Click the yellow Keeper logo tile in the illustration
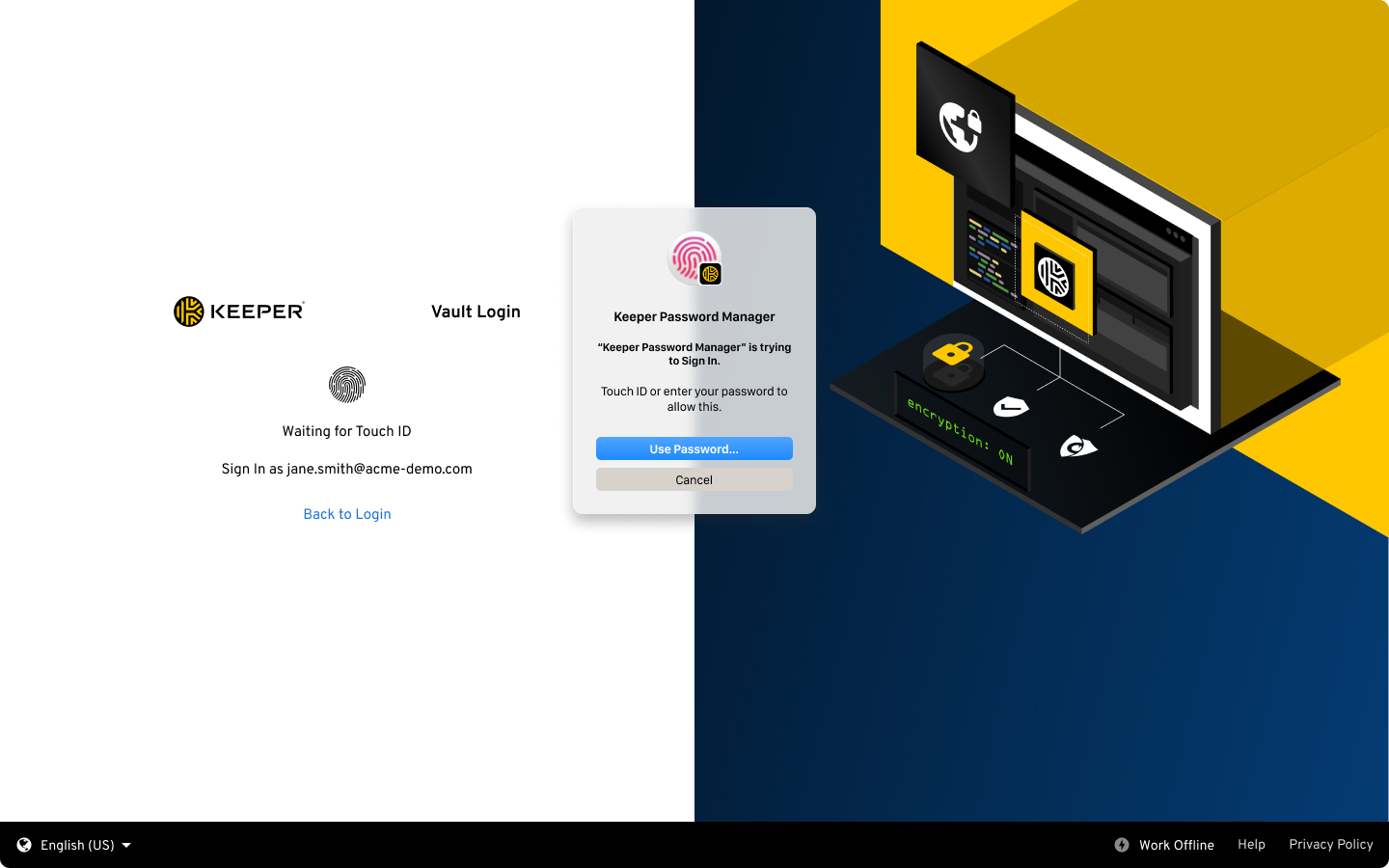Screen dimensions: 1389x868 [1053, 275]
